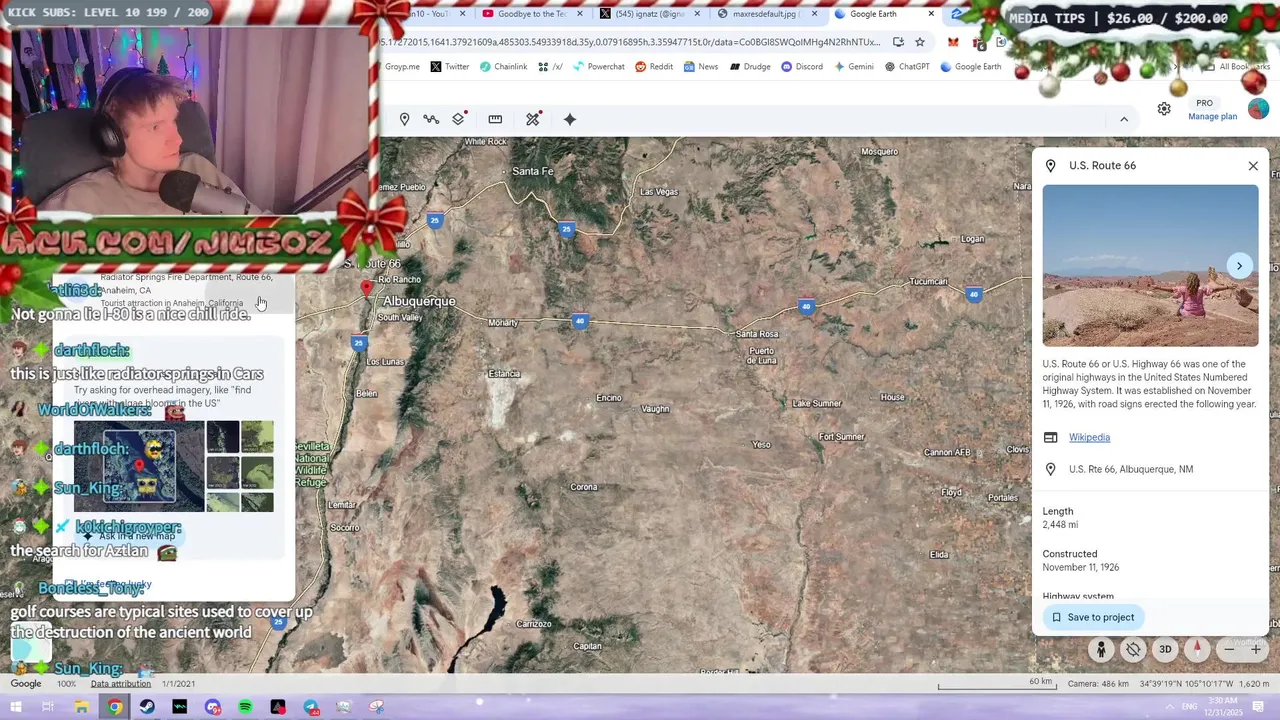Choose the draw path tool

(431, 119)
